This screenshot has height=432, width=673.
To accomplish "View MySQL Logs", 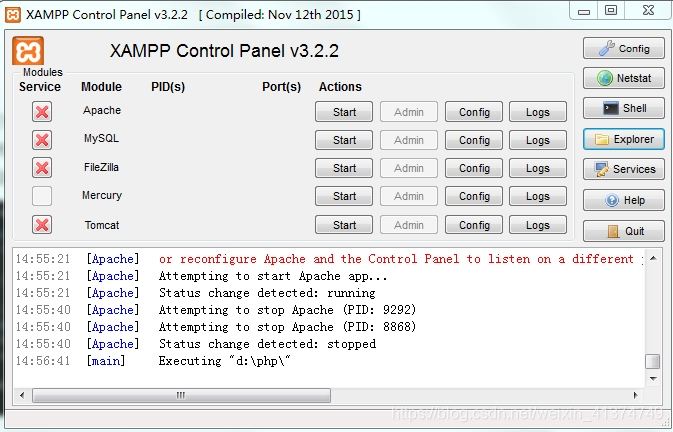I will click(538, 140).
